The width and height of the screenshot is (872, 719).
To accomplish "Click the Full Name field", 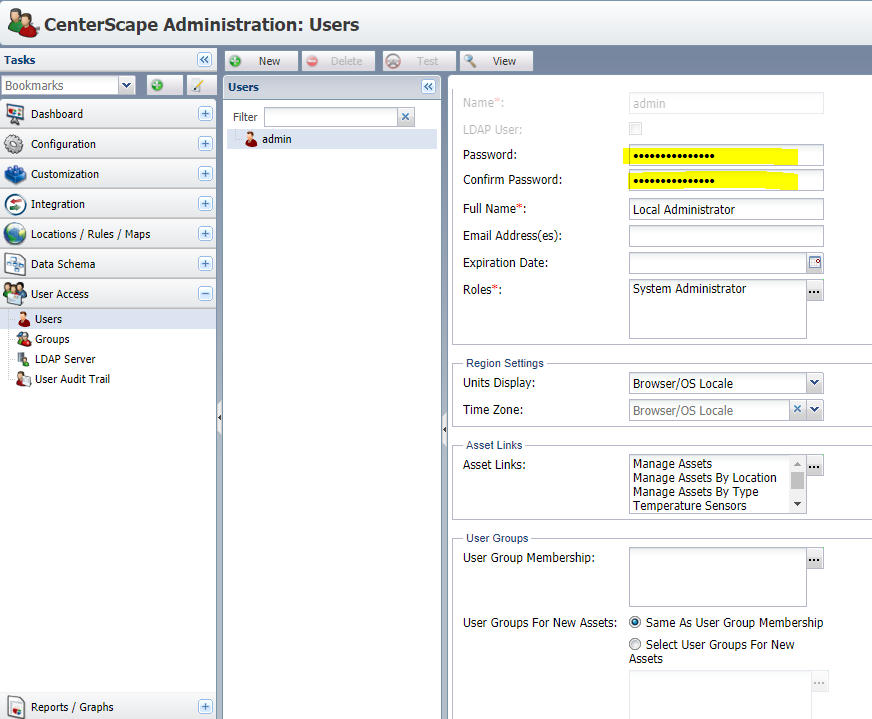I will [x=726, y=210].
